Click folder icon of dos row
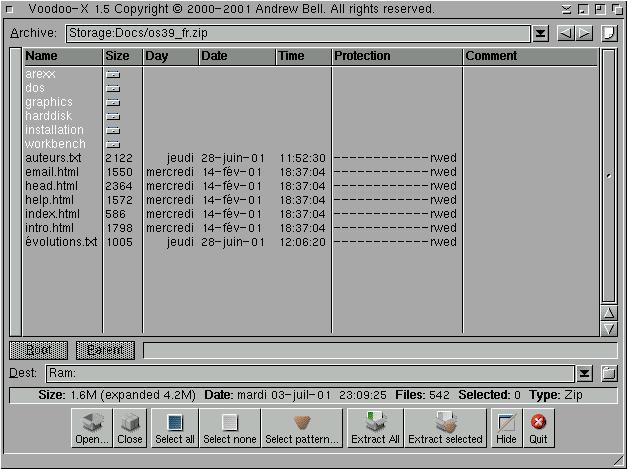The width and height of the screenshot is (627, 469). tap(113, 88)
